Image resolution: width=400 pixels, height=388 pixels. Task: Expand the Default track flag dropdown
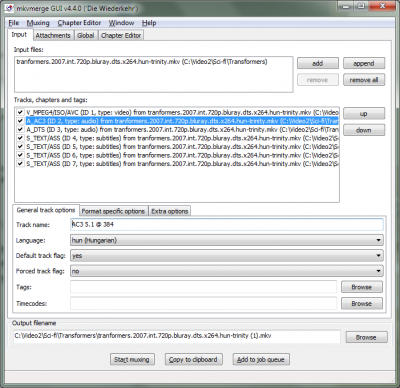point(227,256)
